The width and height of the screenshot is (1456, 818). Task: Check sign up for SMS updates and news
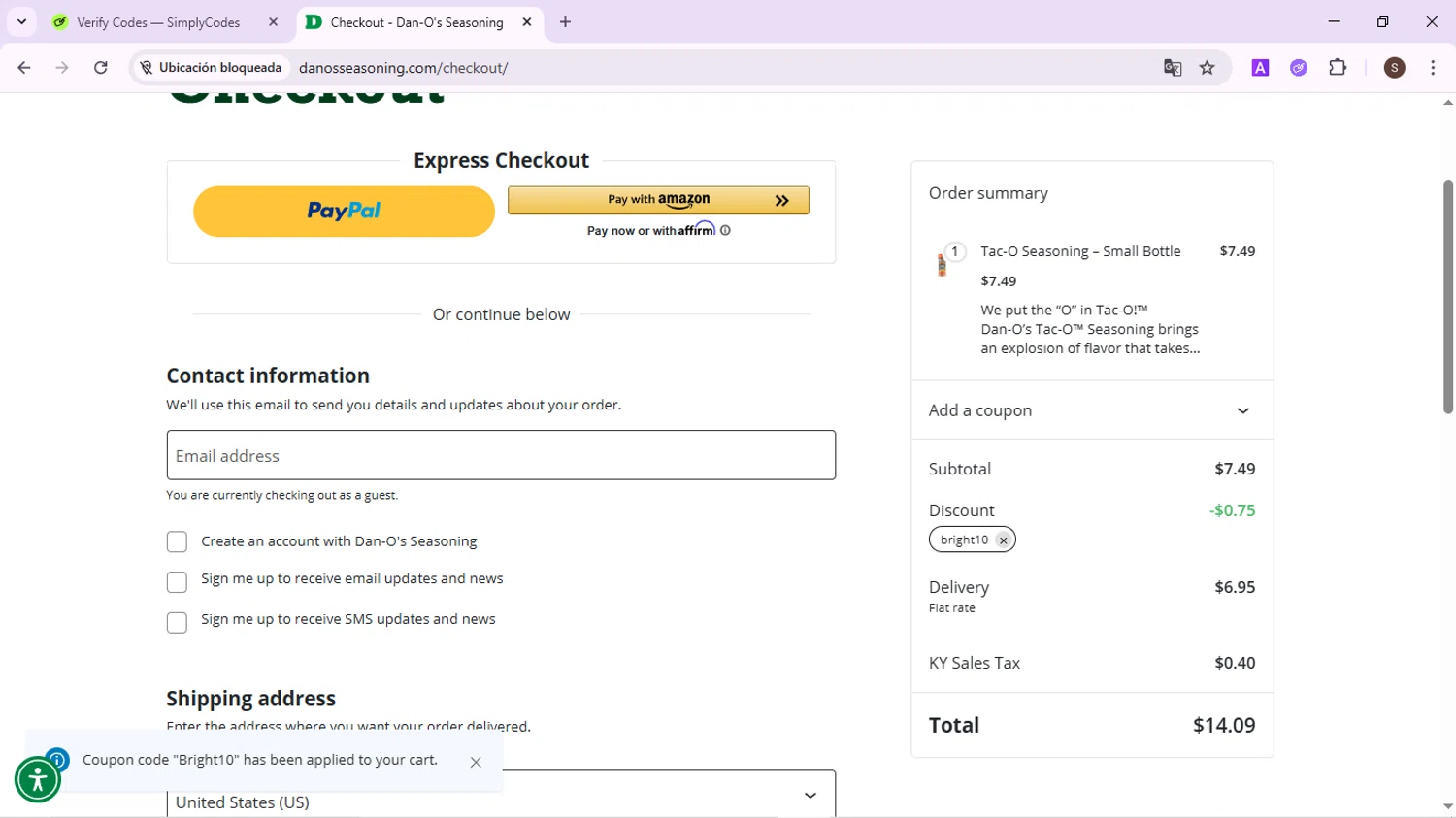coord(177,622)
